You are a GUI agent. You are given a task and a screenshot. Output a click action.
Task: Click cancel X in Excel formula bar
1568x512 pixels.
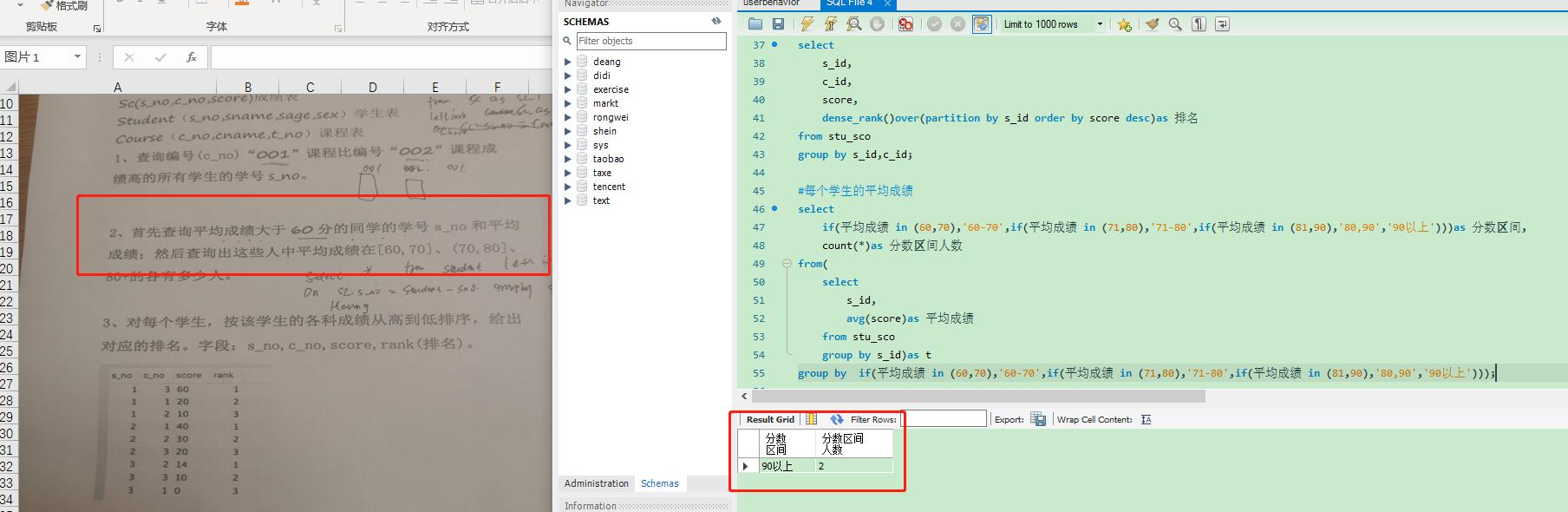[x=129, y=57]
